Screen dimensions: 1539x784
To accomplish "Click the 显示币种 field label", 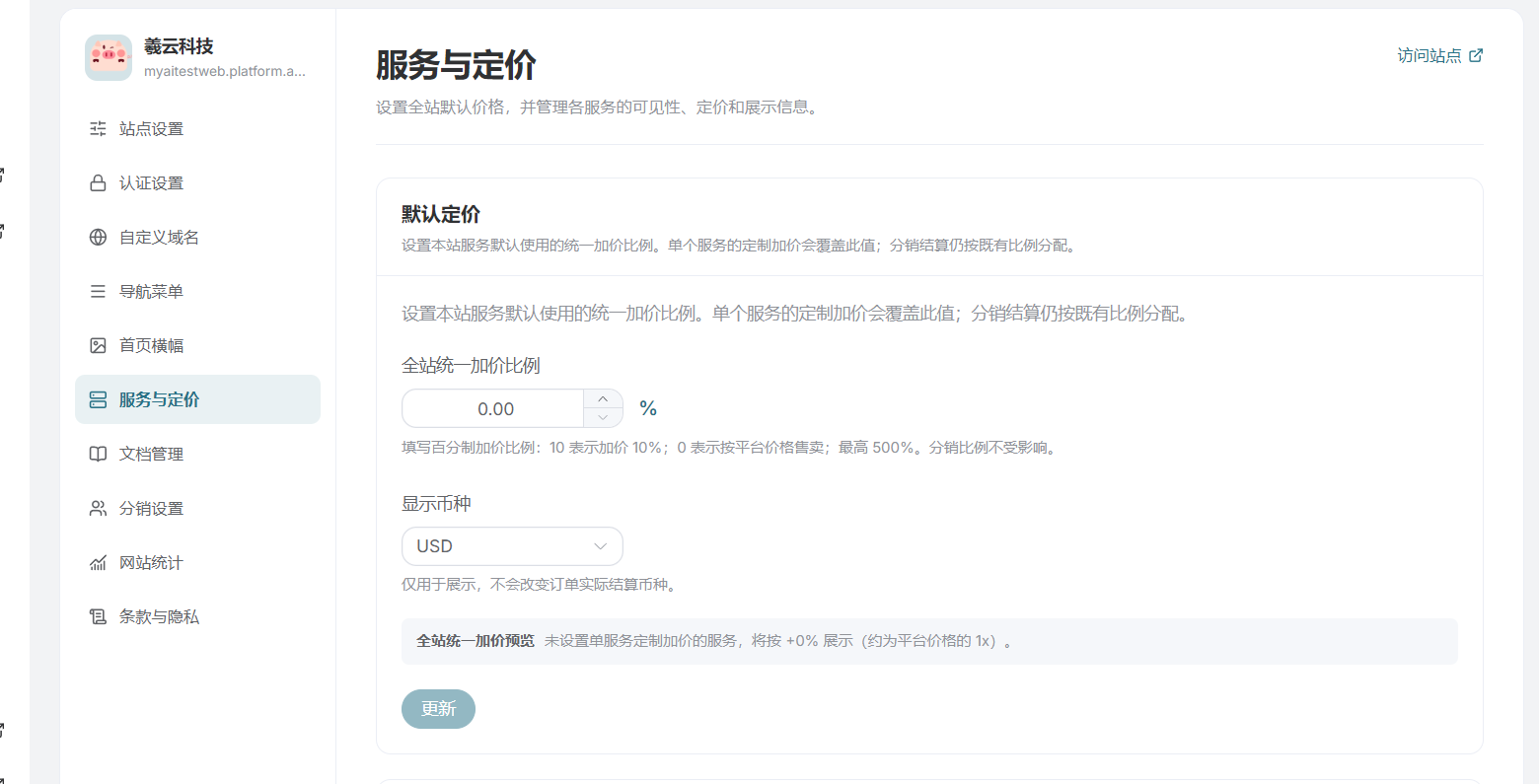I will pos(436,504).
